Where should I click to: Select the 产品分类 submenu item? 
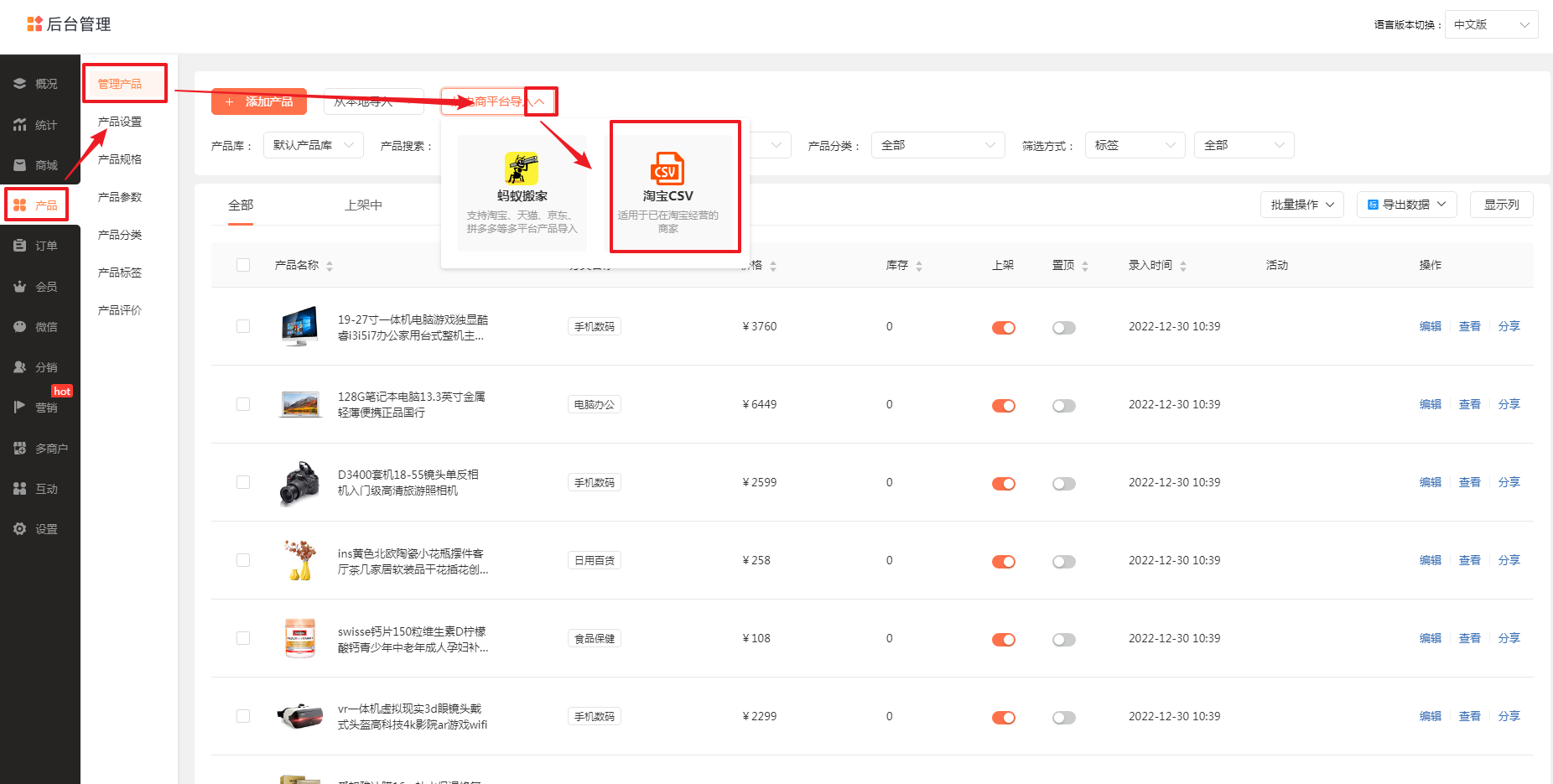pos(120,235)
